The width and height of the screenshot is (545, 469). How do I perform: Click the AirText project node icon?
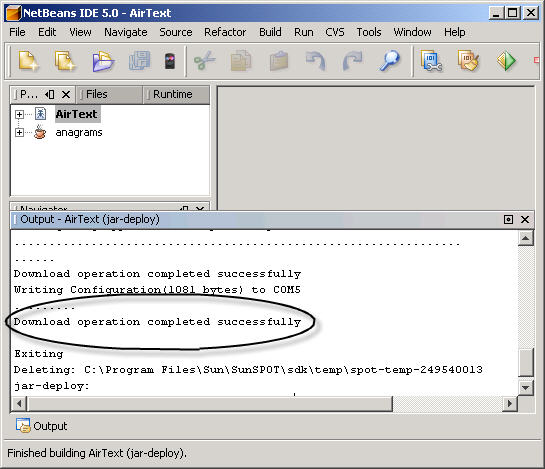coord(40,114)
